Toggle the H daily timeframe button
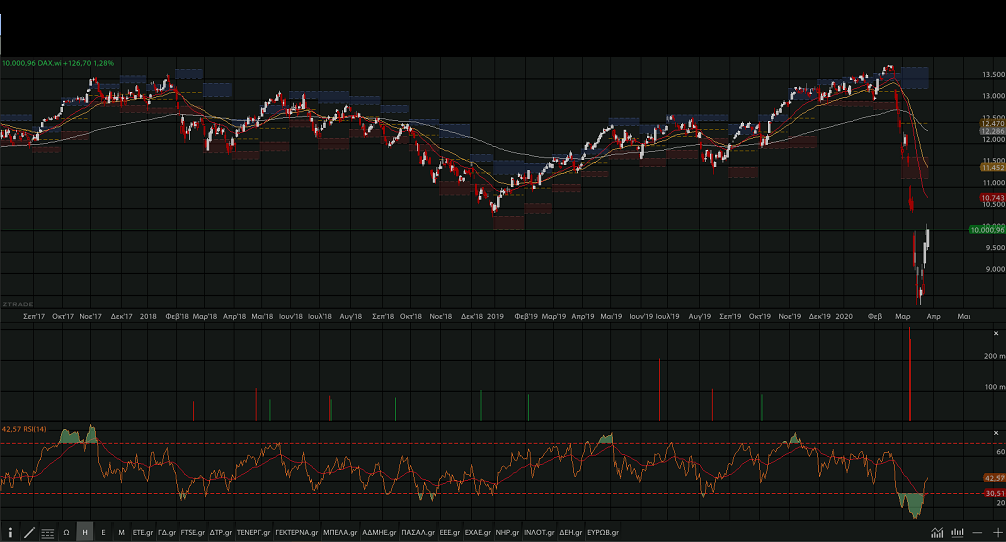 (x=85, y=533)
